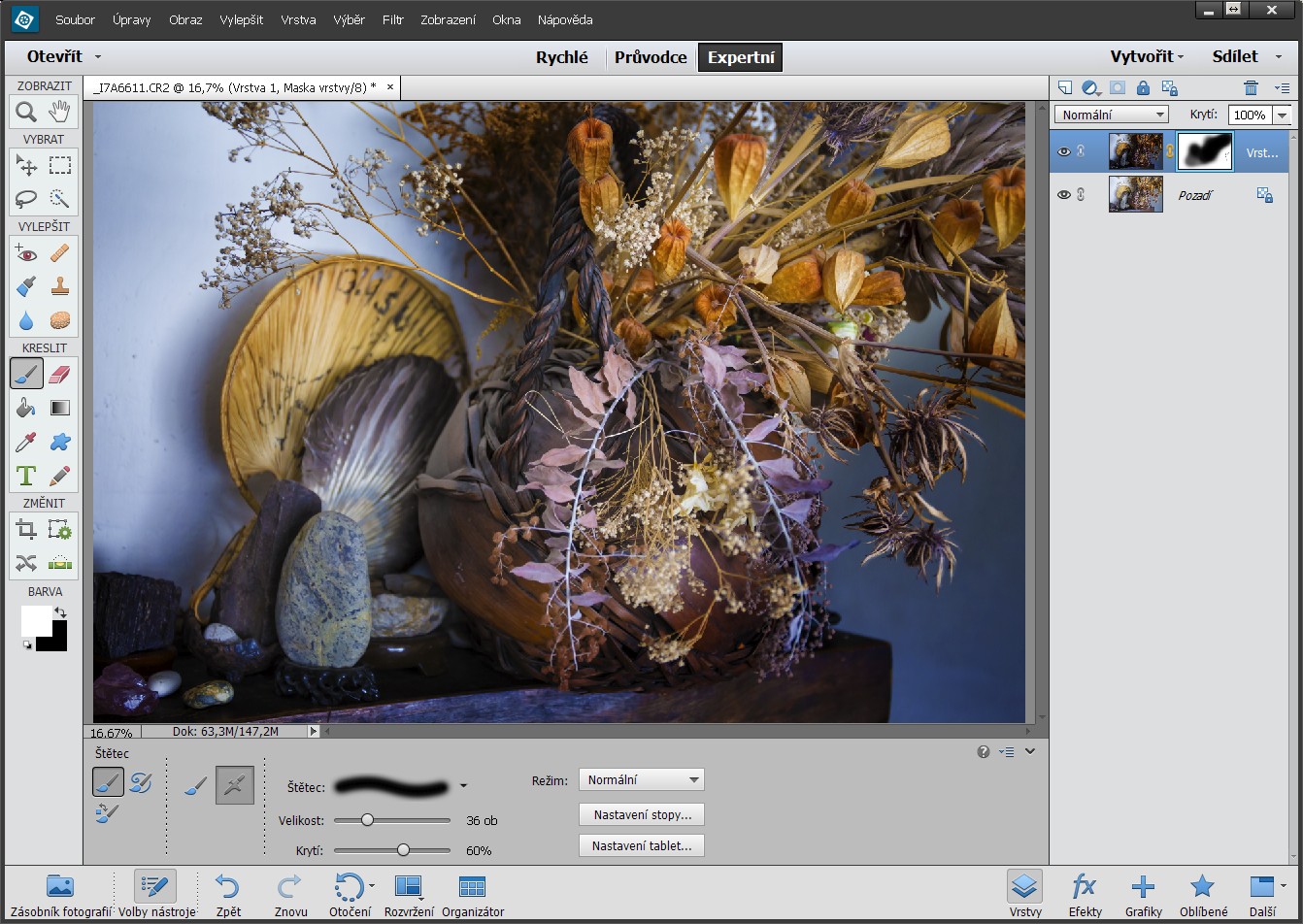The width and height of the screenshot is (1303, 924).
Task: Open the layer blend mode Normální dropdown
Action: click(1111, 115)
